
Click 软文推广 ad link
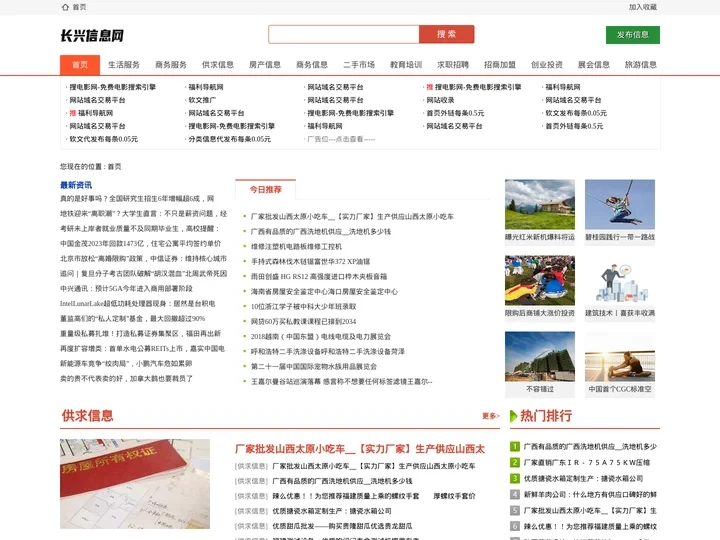(202, 100)
